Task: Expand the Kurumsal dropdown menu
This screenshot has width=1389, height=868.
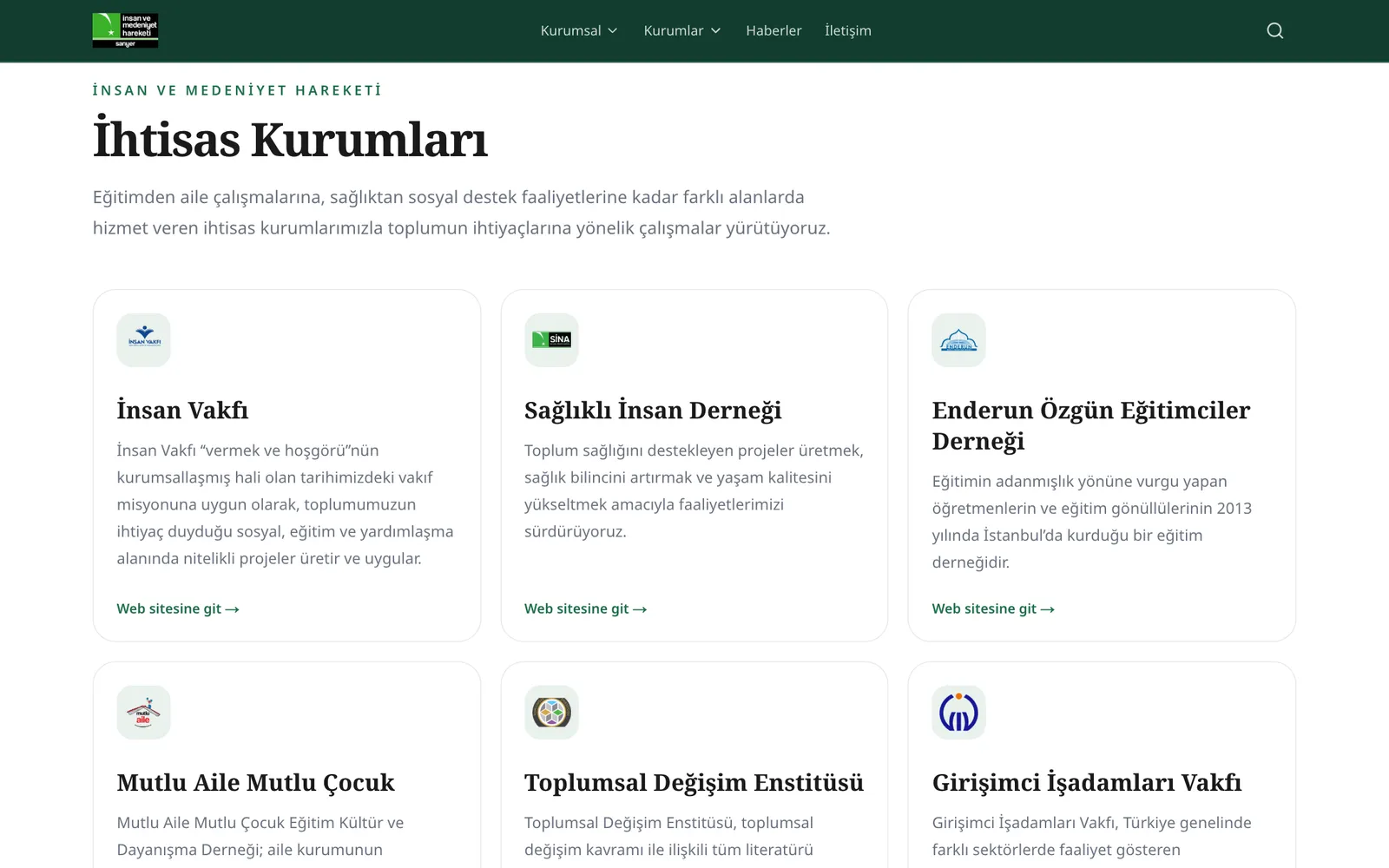Action: tap(579, 30)
